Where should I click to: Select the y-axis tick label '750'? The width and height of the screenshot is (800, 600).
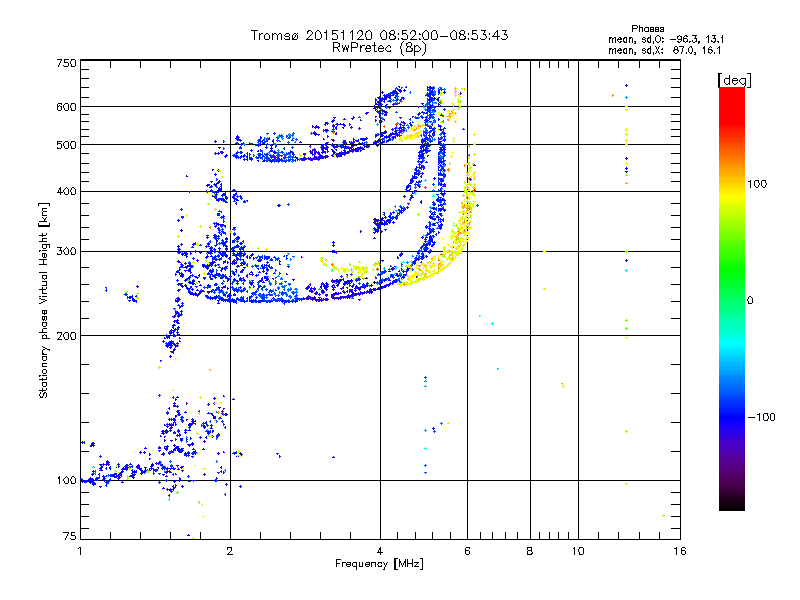pos(67,63)
